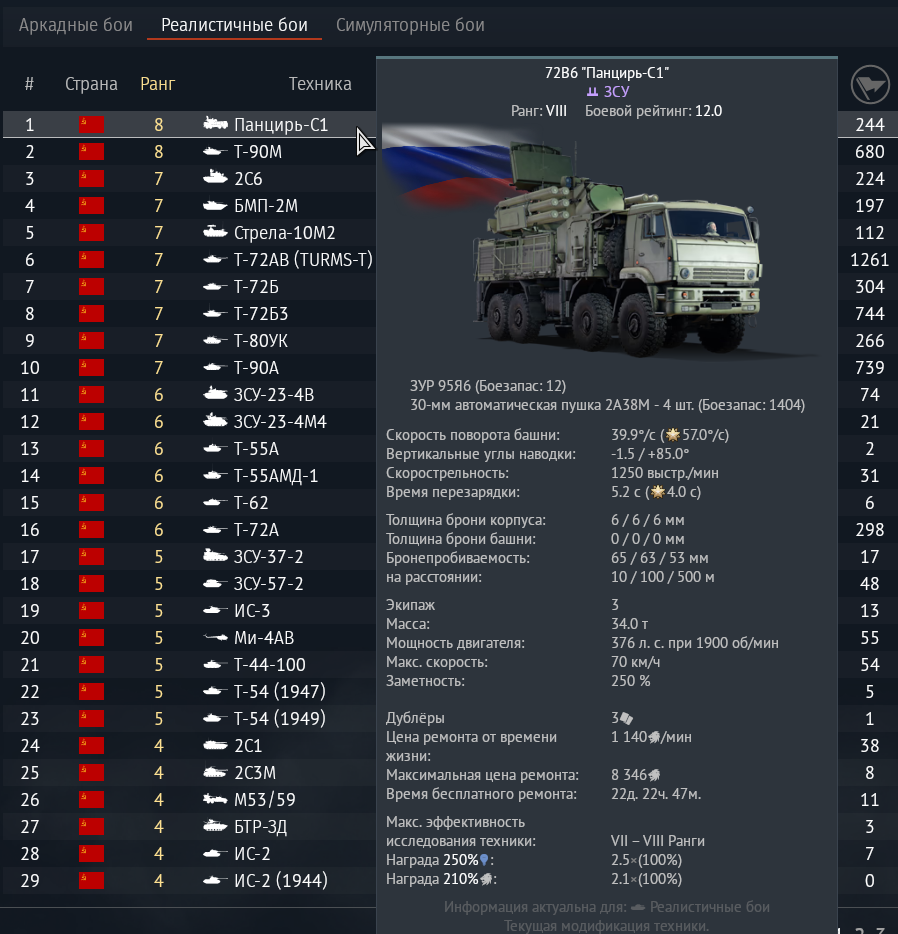This screenshot has height=934, width=898.
Task: Select the Т-72Б3 vehicle name
Action: tap(261, 313)
